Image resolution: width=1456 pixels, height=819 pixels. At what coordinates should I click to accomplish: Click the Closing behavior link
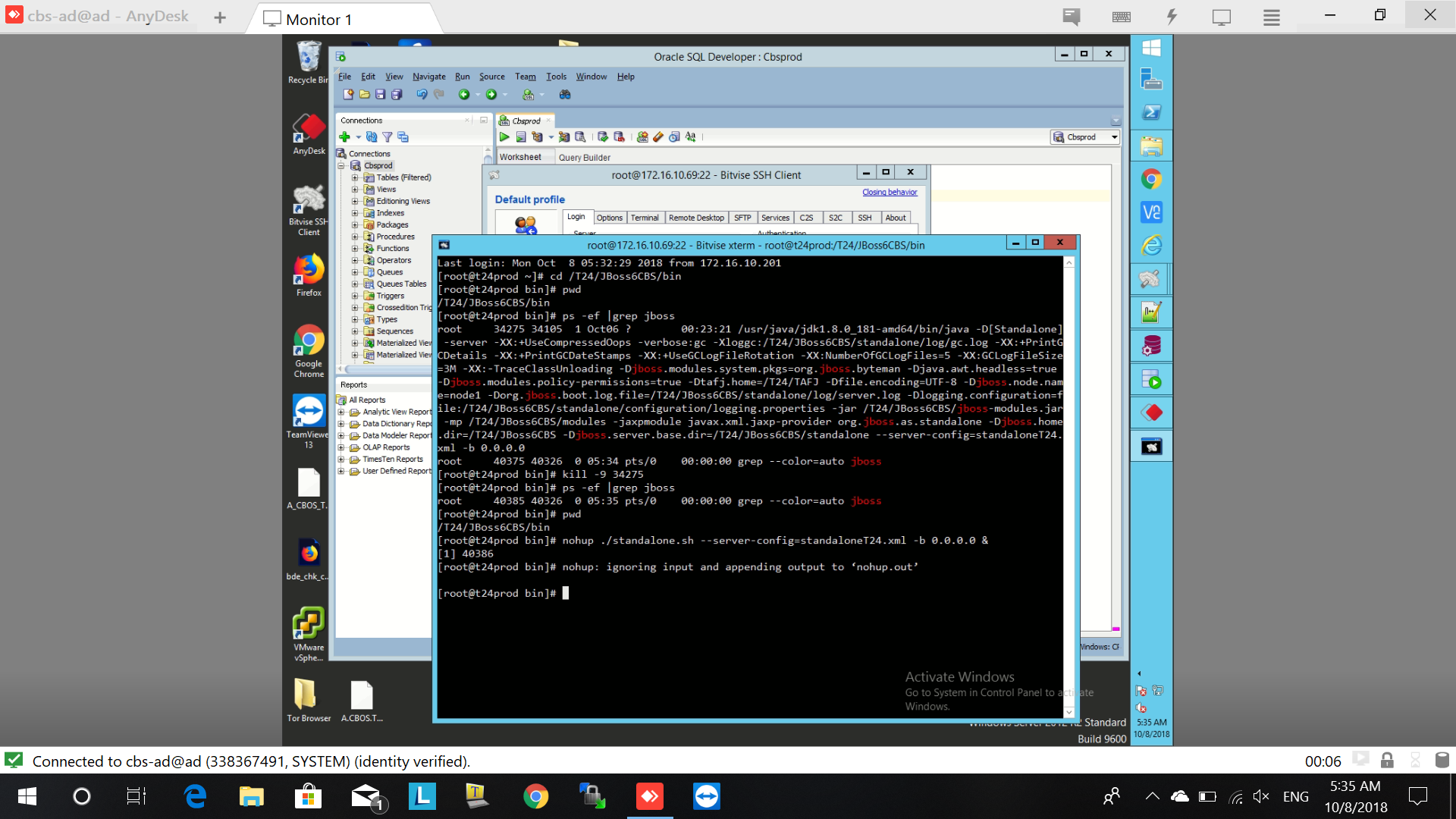click(890, 193)
